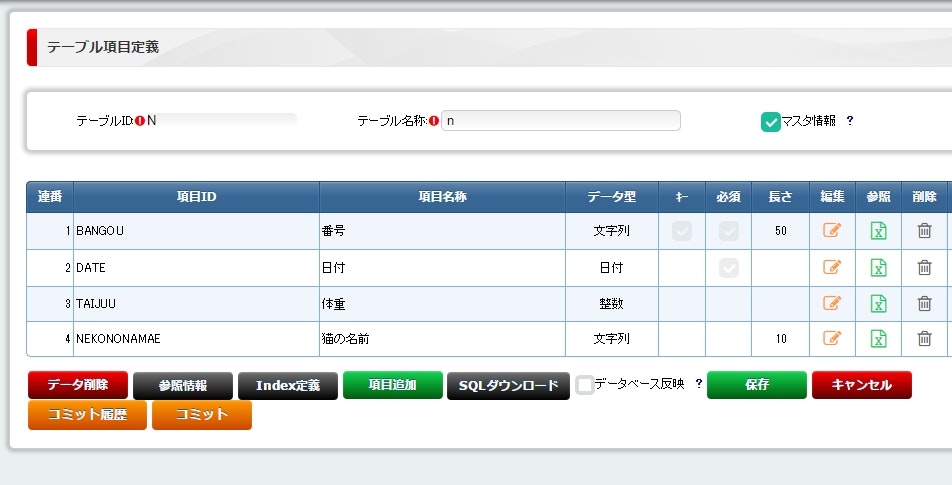
Task: Click the 番号 item name cell
Action: pyautogui.click(x=442, y=231)
